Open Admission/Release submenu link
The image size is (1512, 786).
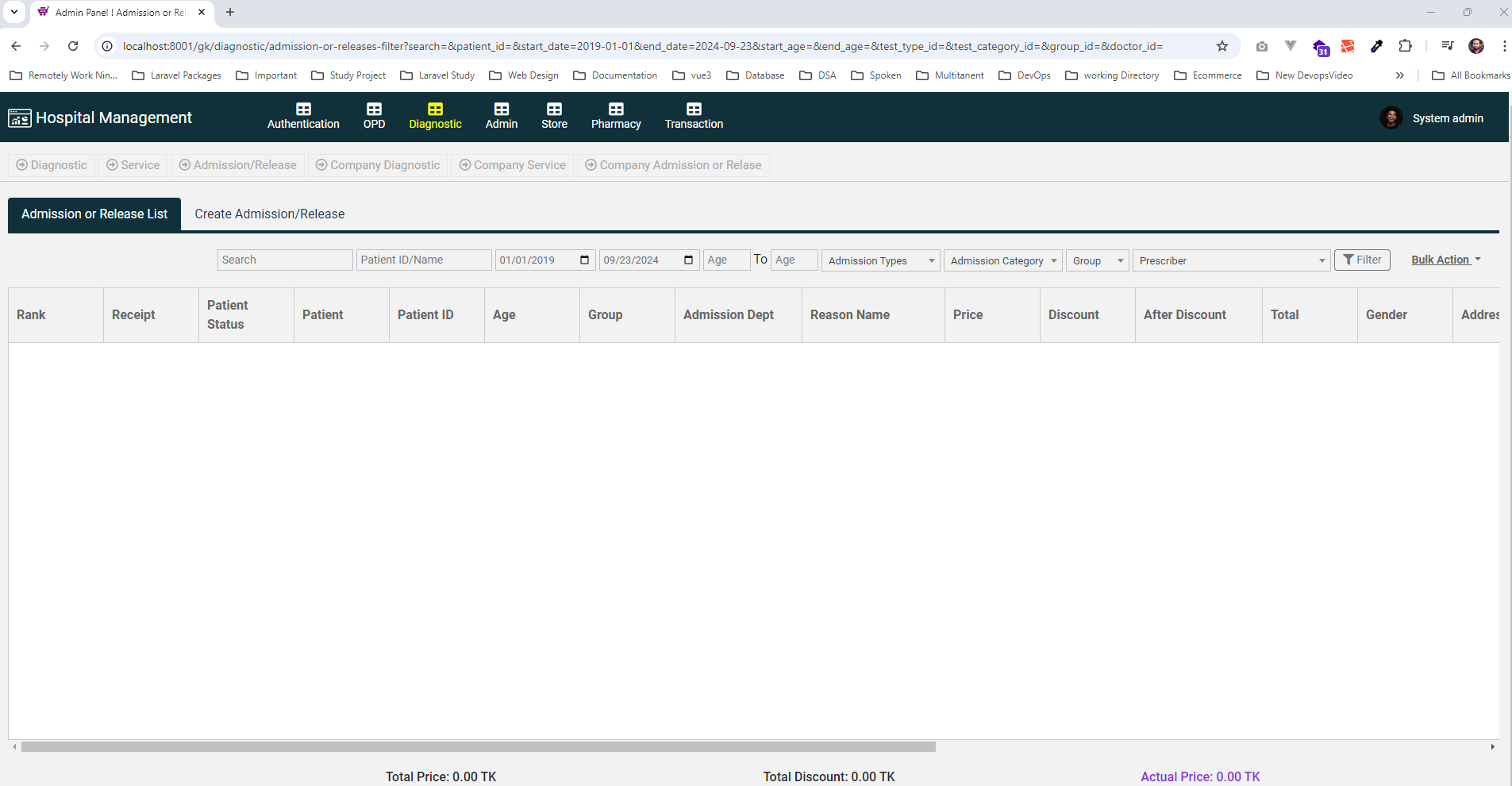237,165
